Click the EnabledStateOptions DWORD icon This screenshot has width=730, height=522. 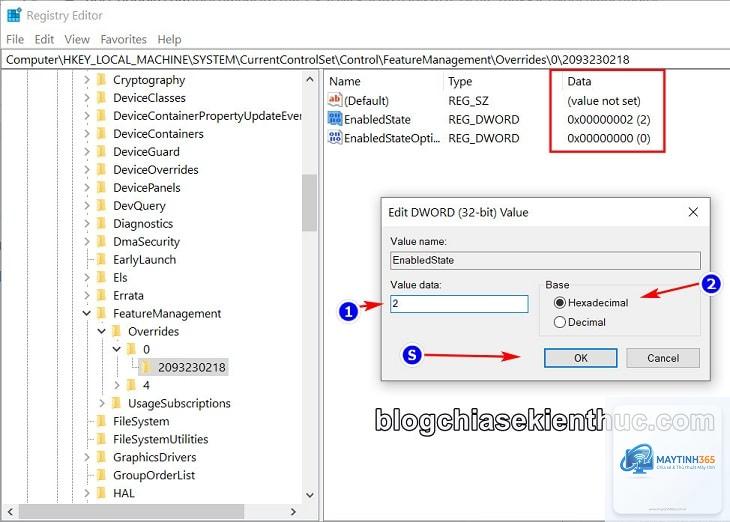(x=335, y=137)
